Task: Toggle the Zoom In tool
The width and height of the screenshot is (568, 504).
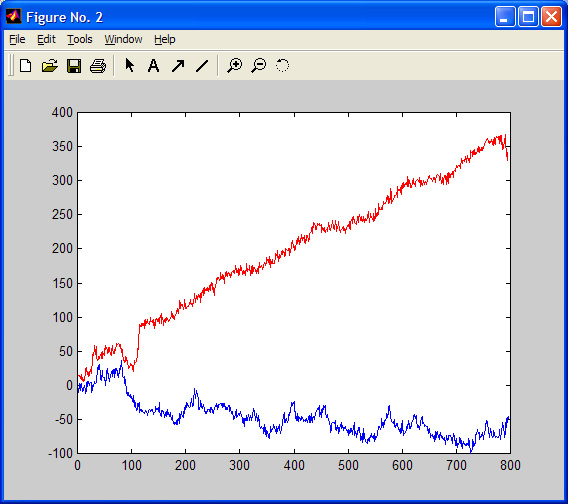Action: (x=234, y=66)
